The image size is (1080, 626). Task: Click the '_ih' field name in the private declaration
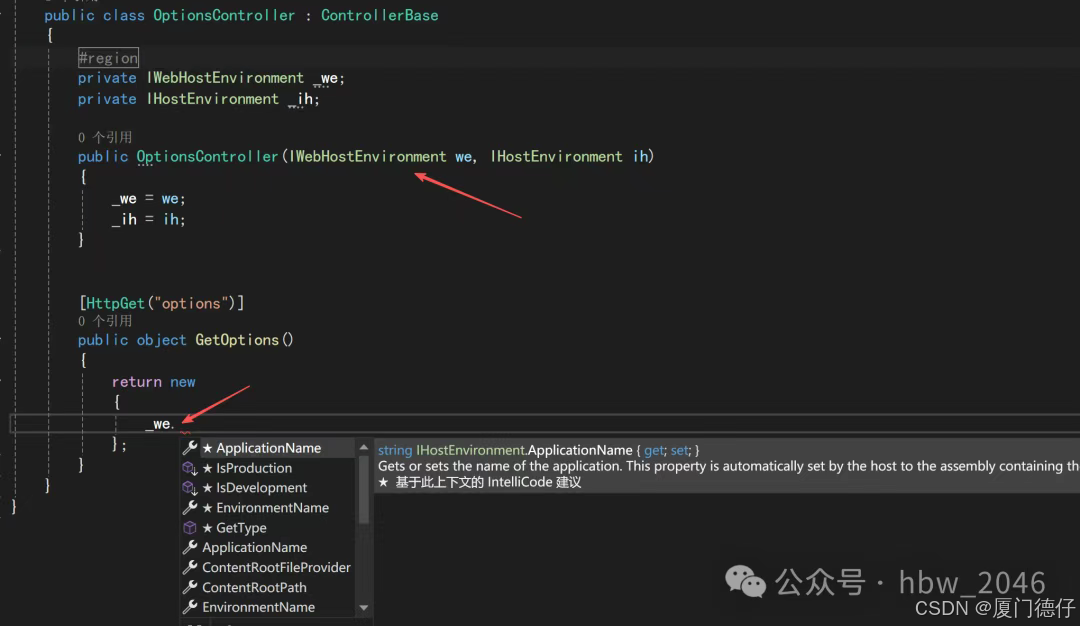click(301, 99)
